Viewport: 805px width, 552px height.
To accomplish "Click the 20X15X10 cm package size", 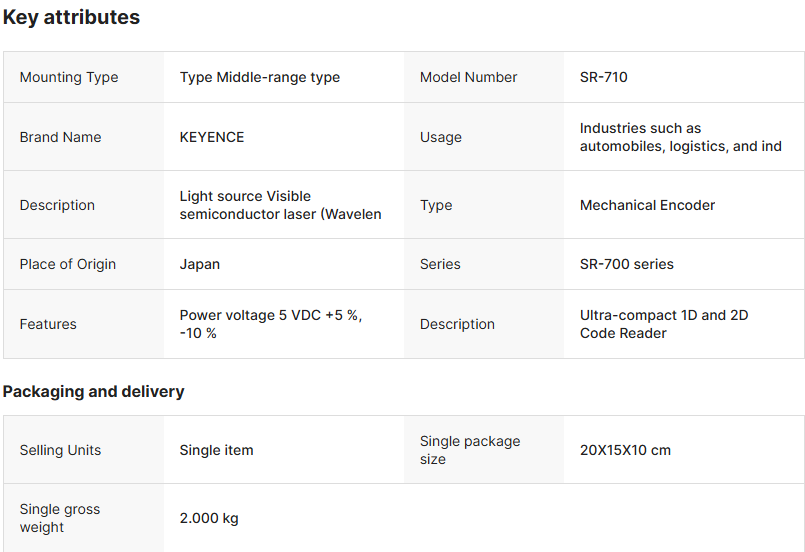I will click(x=625, y=450).
